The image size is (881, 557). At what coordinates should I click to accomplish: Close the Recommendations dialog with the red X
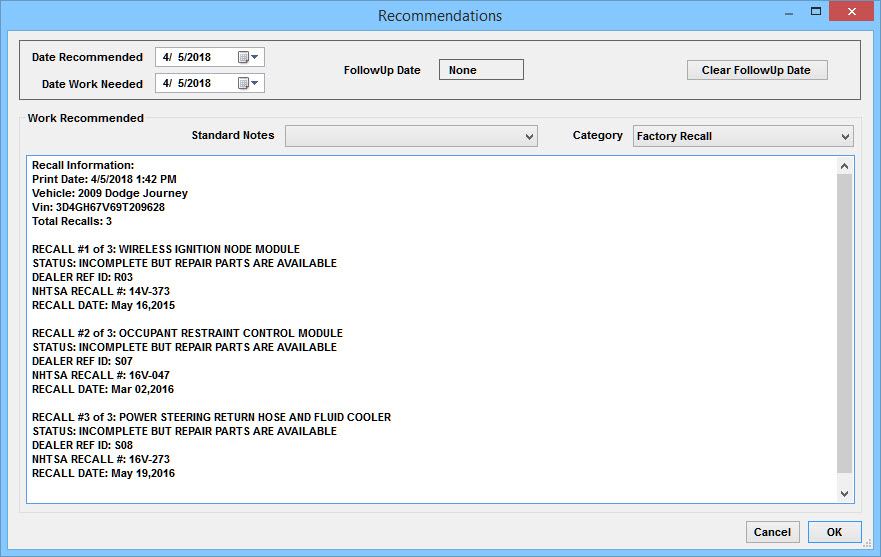click(x=852, y=11)
